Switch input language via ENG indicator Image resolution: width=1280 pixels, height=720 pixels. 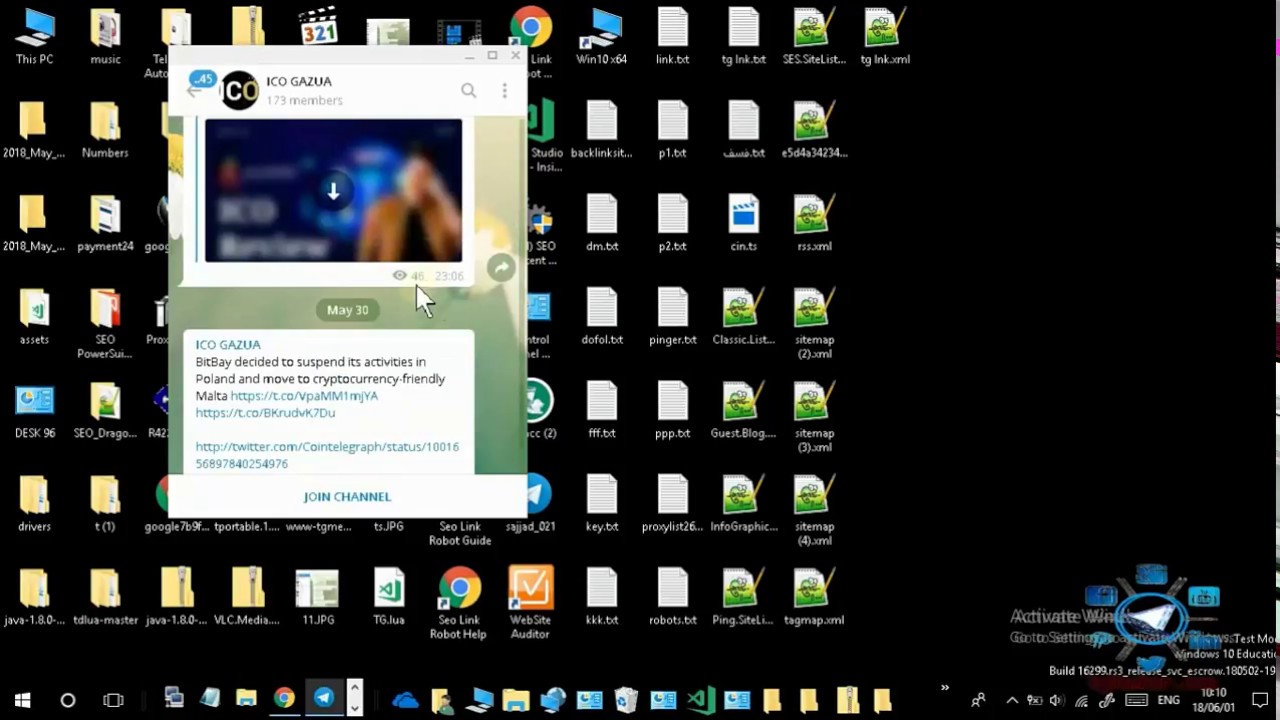(x=1168, y=700)
